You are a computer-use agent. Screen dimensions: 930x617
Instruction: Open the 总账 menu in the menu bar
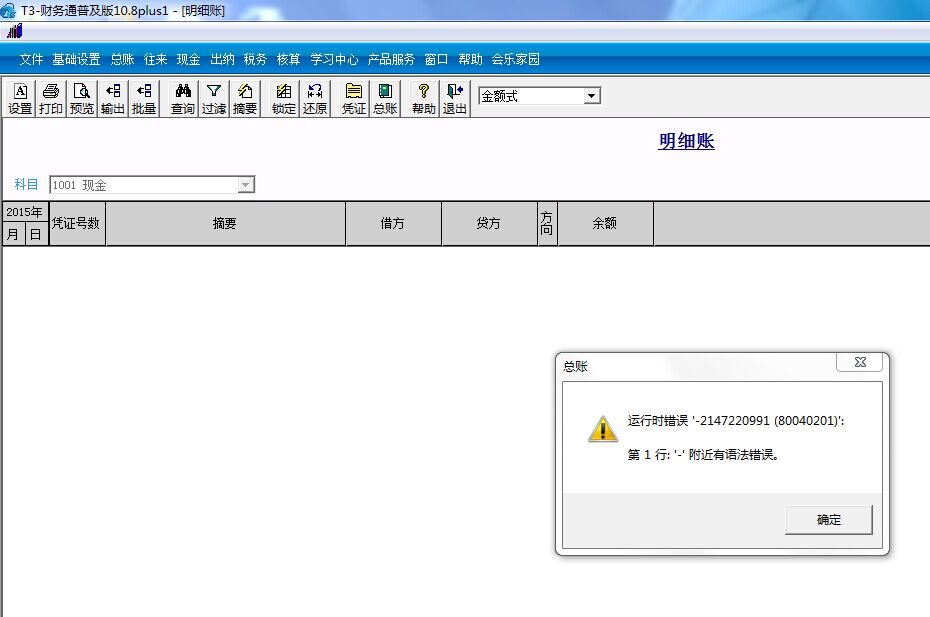(123, 59)
